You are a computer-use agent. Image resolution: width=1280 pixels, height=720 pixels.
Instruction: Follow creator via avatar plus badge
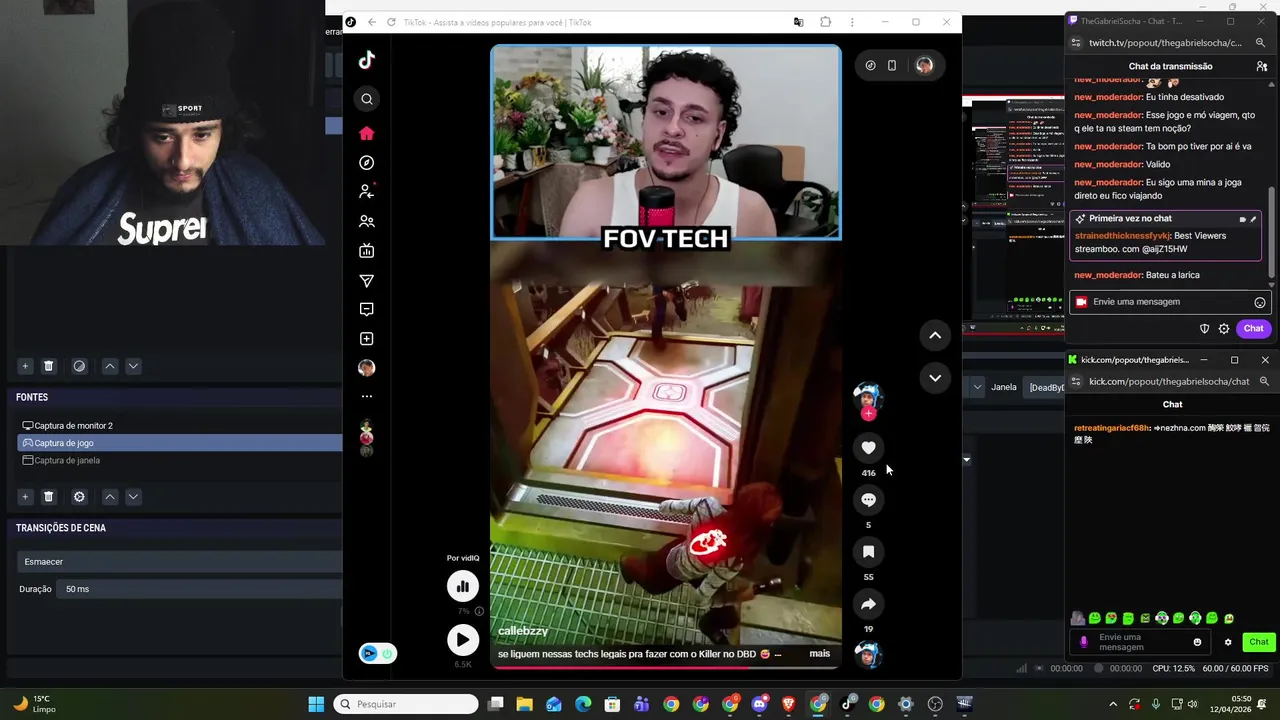[x=868, y=414]
